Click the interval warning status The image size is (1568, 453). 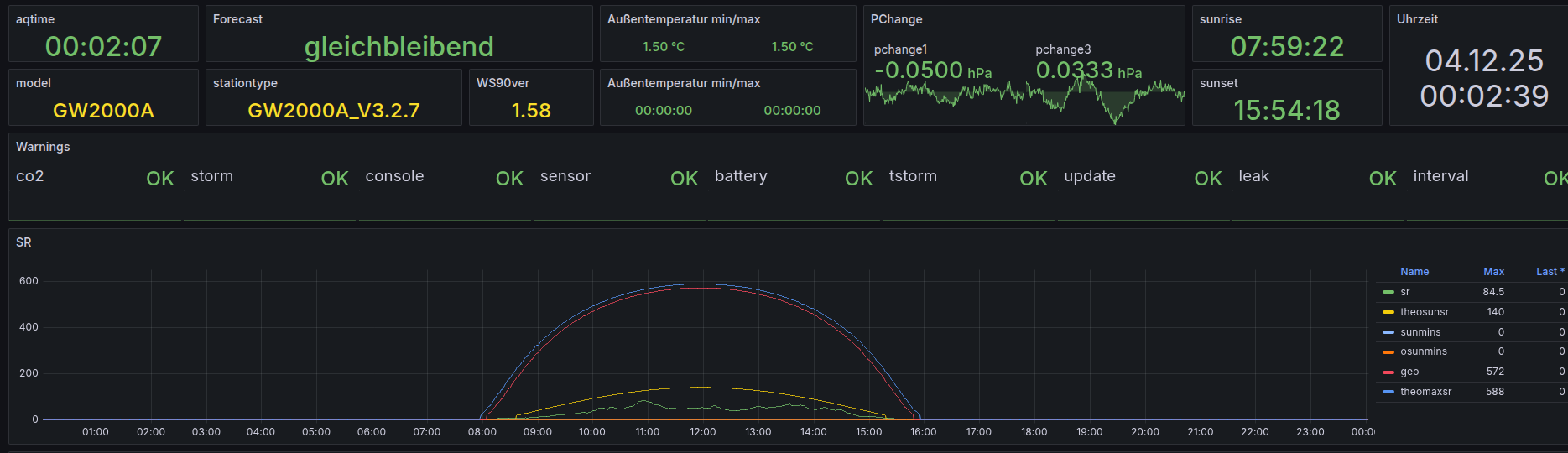click(1555, 179)
